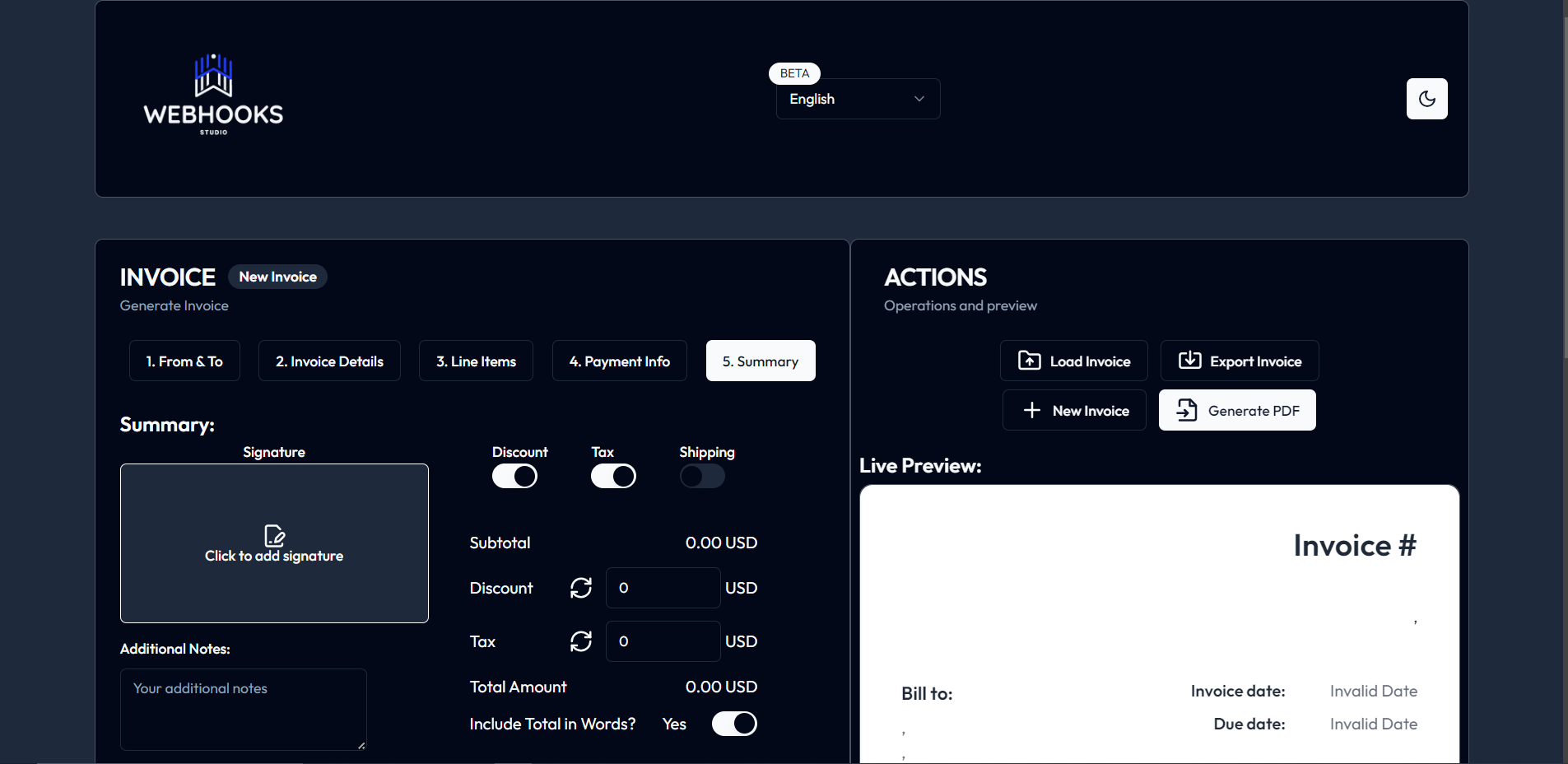Open the English language dropdown
Viewport: 1568px width, 764px height.
coord(858,99)
